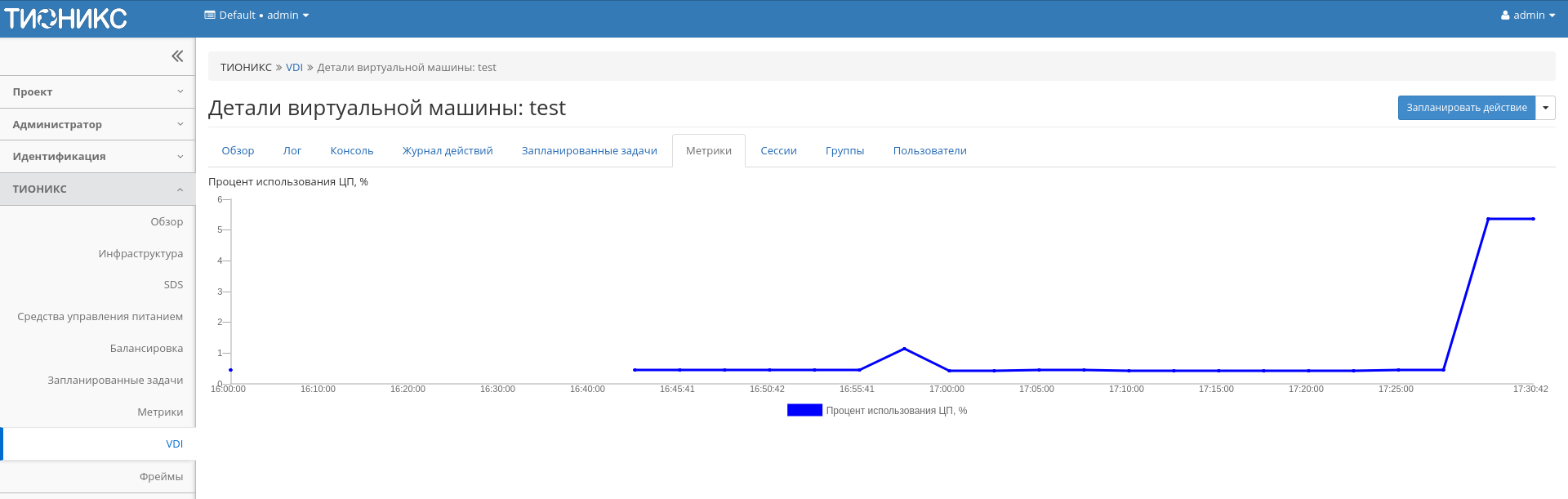Viewport: 1568px width, 499px height.
Task: Click the TIONIX logo
Action: [x=66, y=18]
